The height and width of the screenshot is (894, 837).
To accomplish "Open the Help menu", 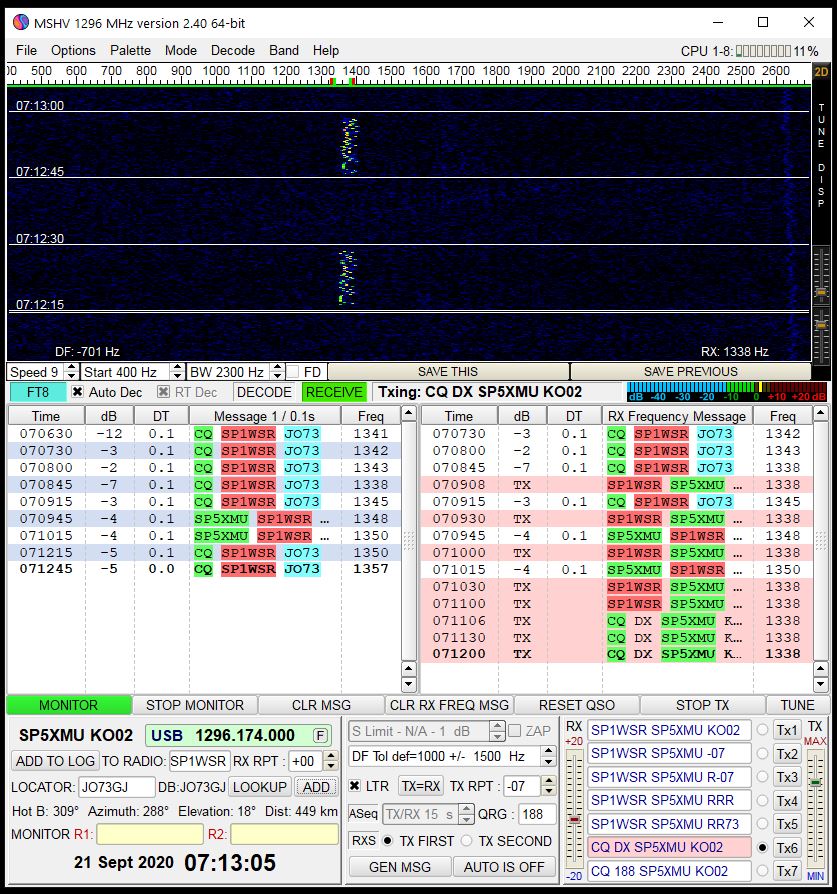I will coord(326,50).
